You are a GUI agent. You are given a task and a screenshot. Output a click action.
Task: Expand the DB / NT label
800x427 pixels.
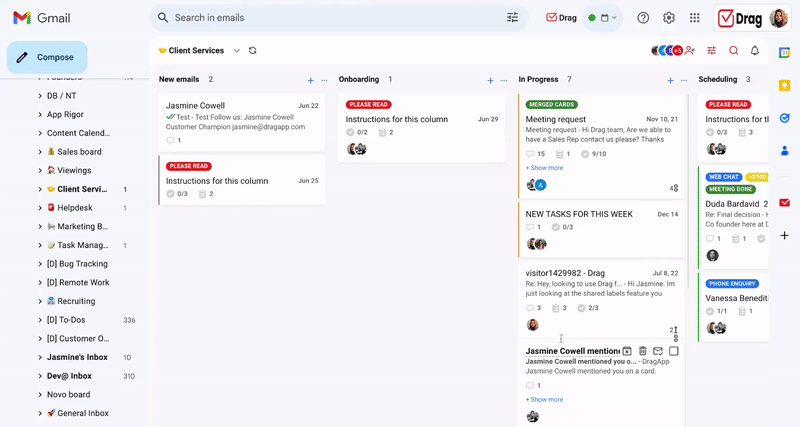[x=40, y=96]
